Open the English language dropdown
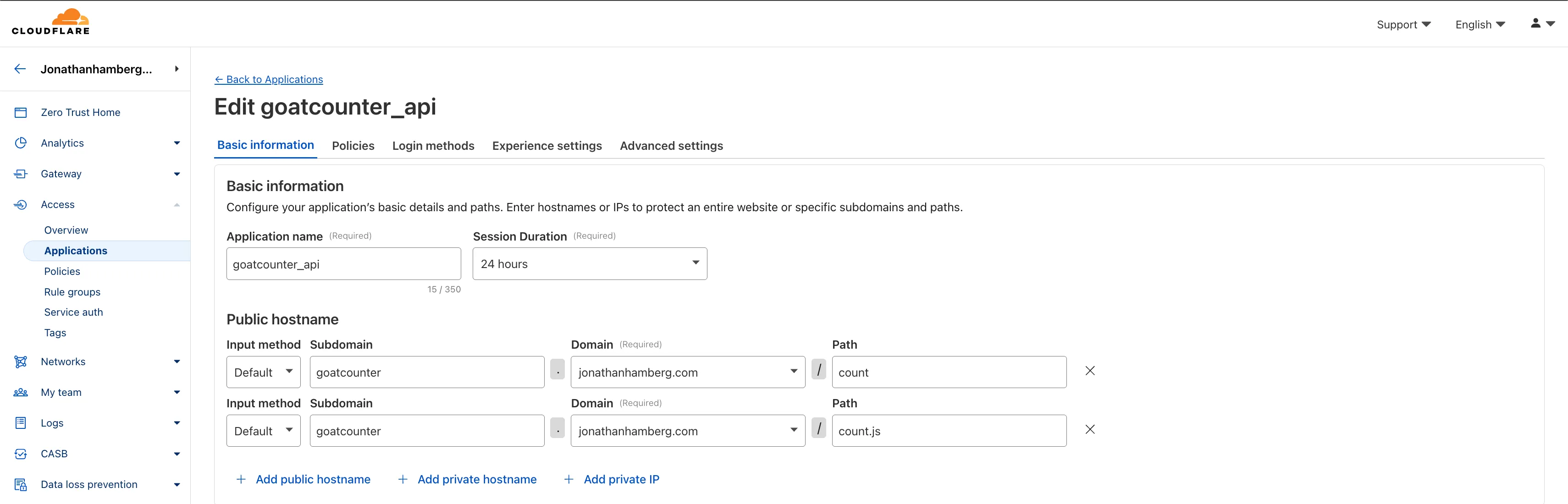Screen dimensions: 1568x504 [1480, 24]
